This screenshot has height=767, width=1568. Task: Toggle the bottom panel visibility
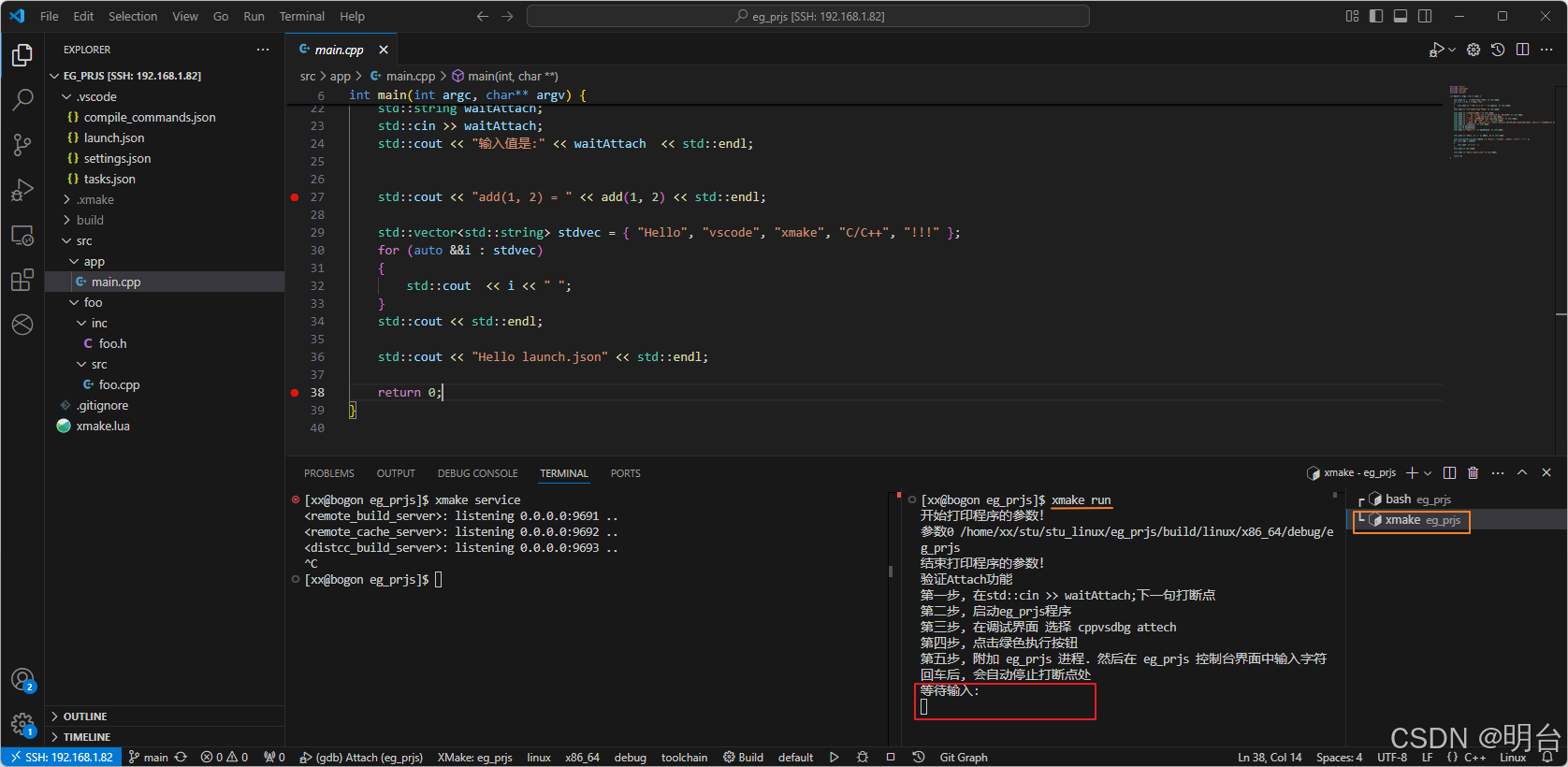tap(1401, 16)
